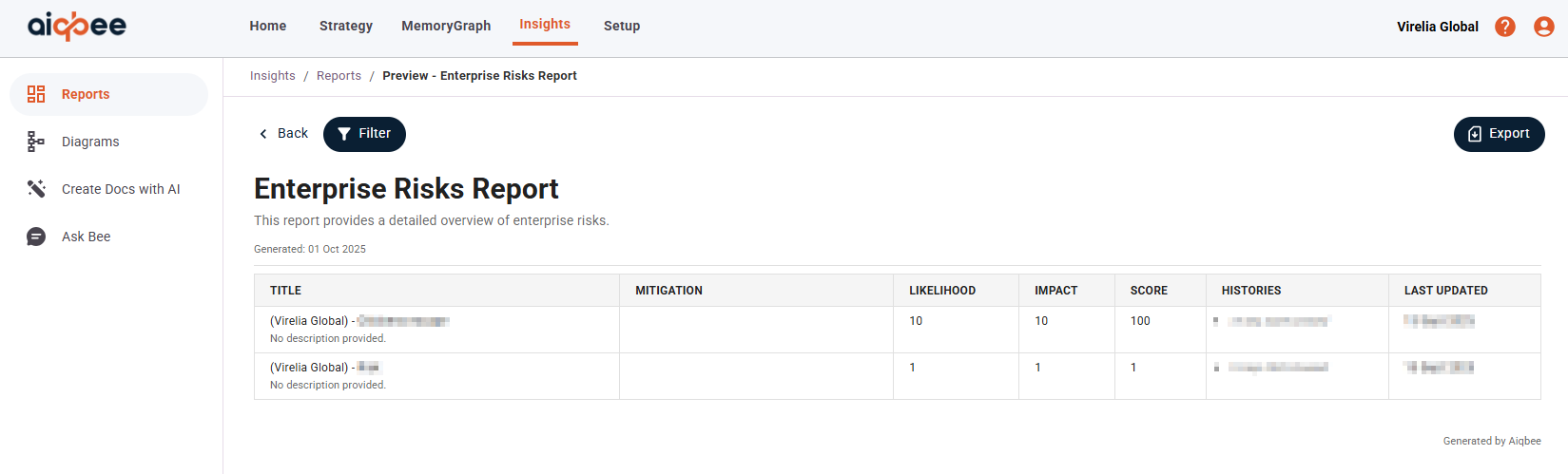Image resolution: width=1568 pixels, height=474 pixels.
Task: Switch to the Strategy tab
Action: tap(346, 26)
